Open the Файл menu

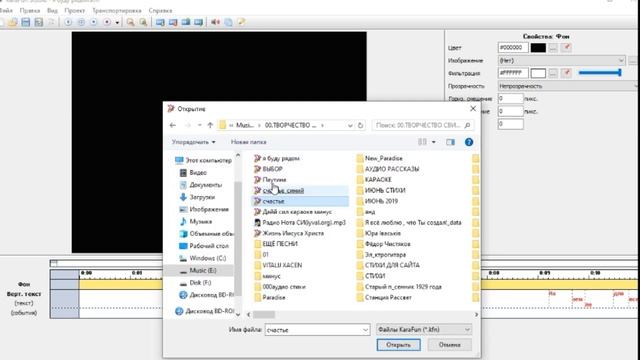[x=6, y=10]
